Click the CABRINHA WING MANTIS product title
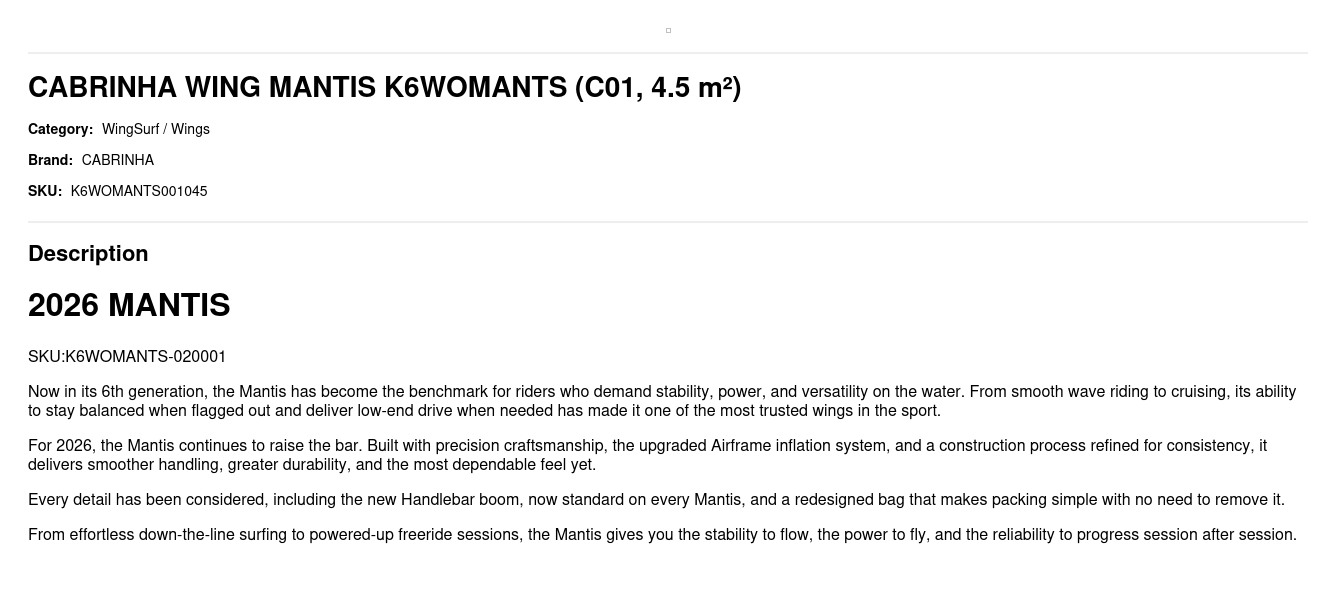 click(384, 88)
